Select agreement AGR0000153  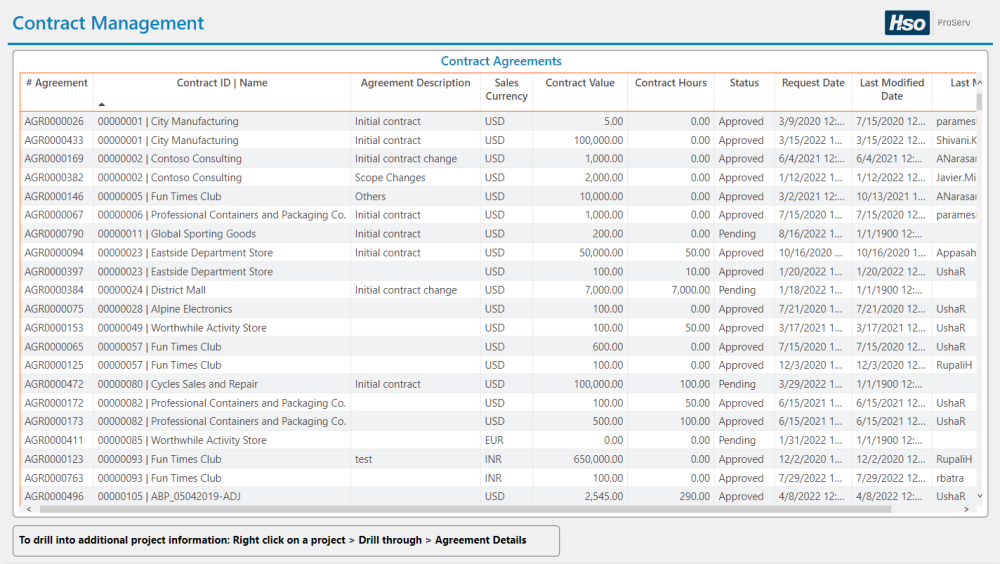click(54, 328)
